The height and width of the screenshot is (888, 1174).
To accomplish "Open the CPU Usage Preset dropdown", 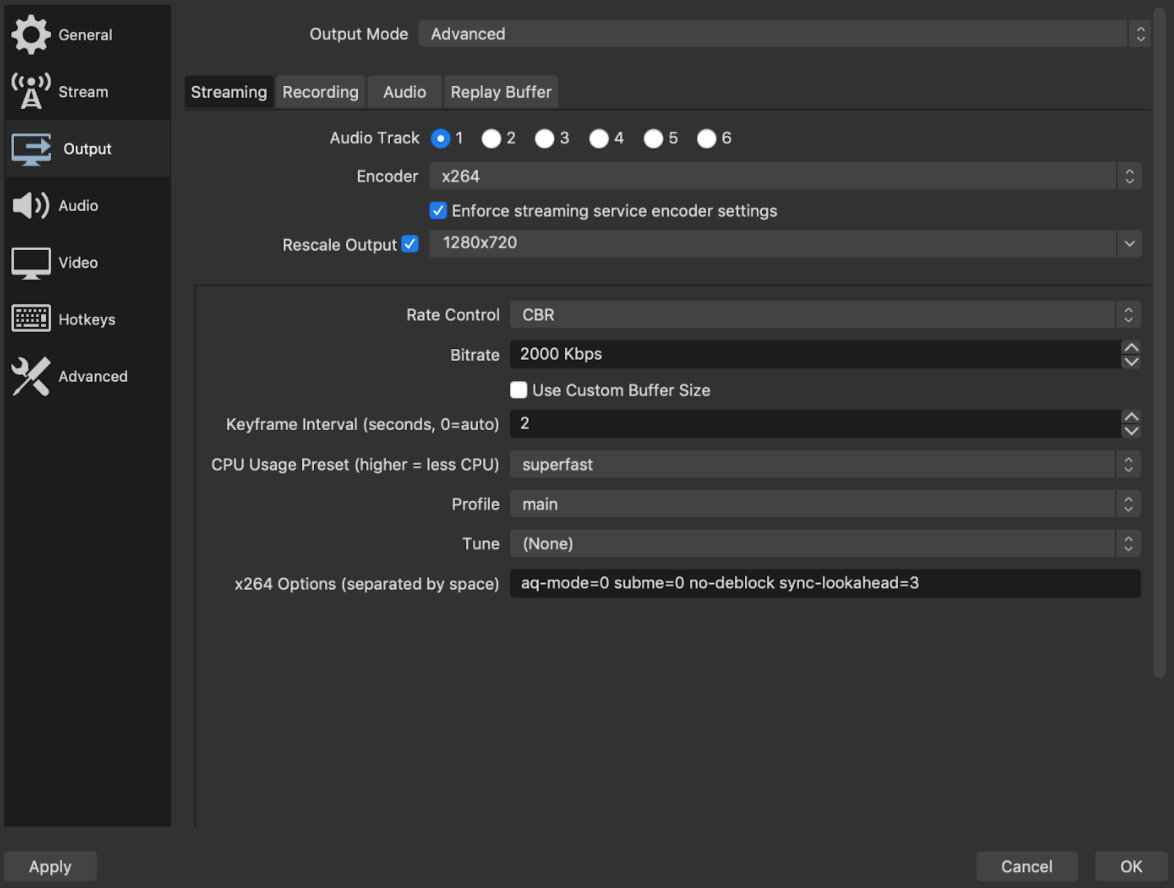I will tap(825, 464).
